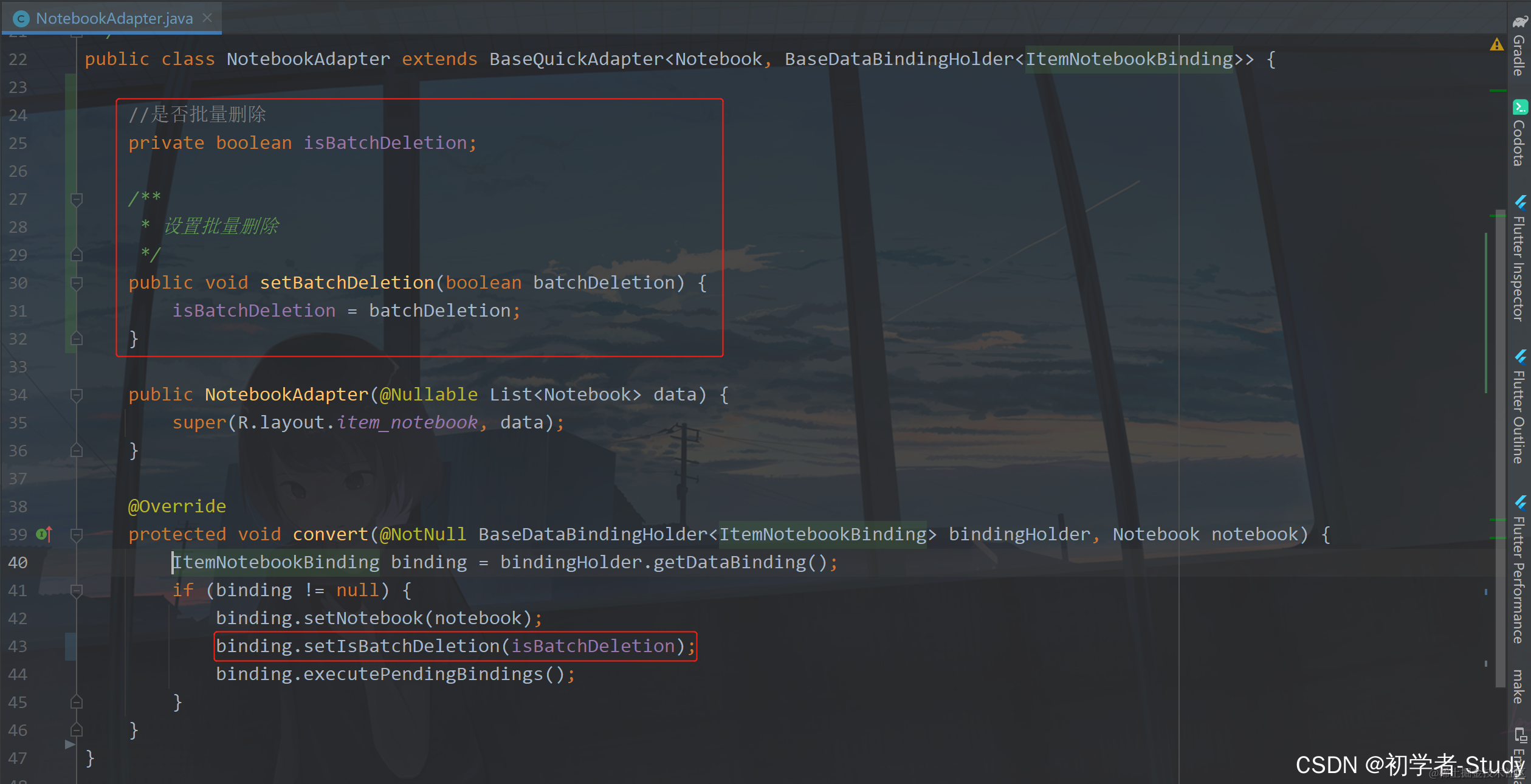Click the editor vertical scrollbar thumb

point(1499,450)
